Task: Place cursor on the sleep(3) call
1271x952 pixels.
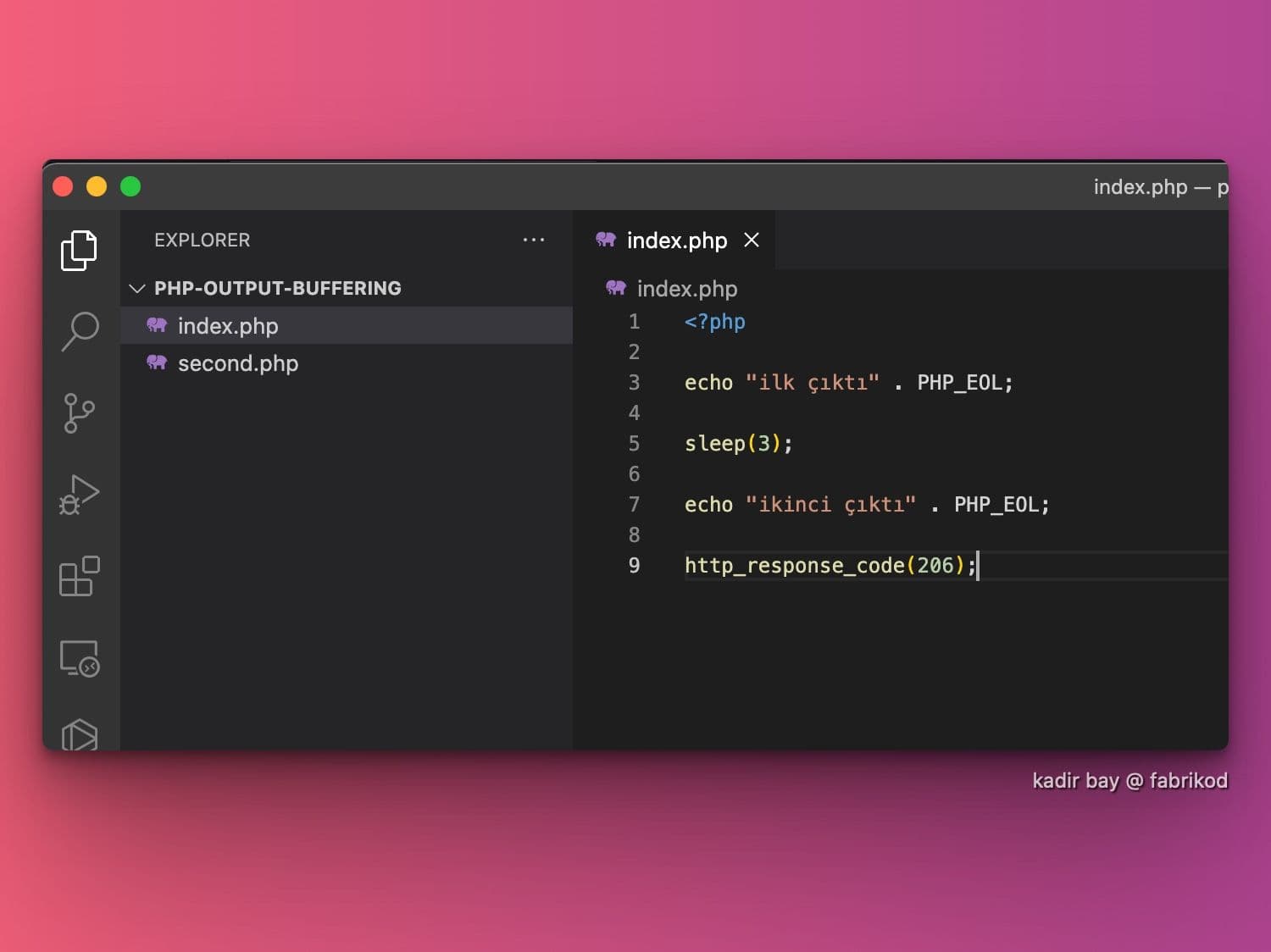Action: [x=737, y=444]
